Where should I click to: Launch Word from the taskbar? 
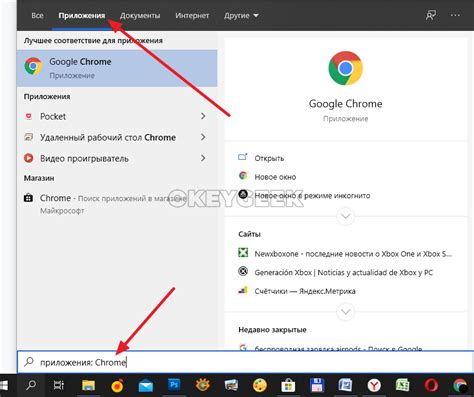345,385
